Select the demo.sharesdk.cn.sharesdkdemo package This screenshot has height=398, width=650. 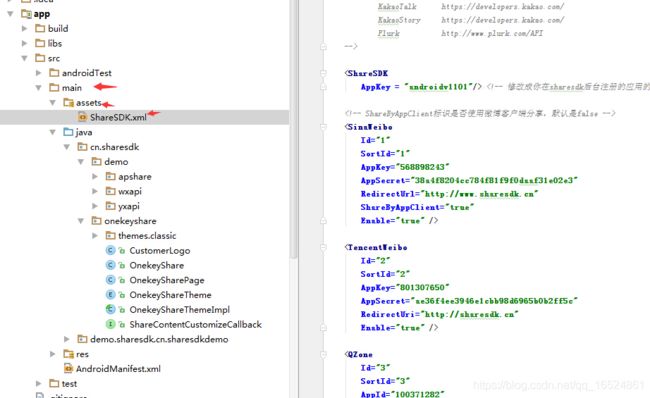(159, 339)
